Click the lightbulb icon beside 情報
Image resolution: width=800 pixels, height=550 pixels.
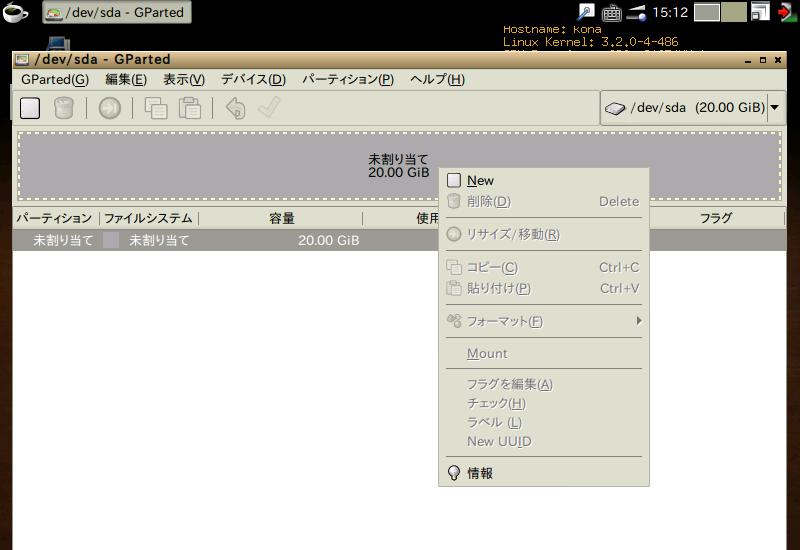pos(454,473)
